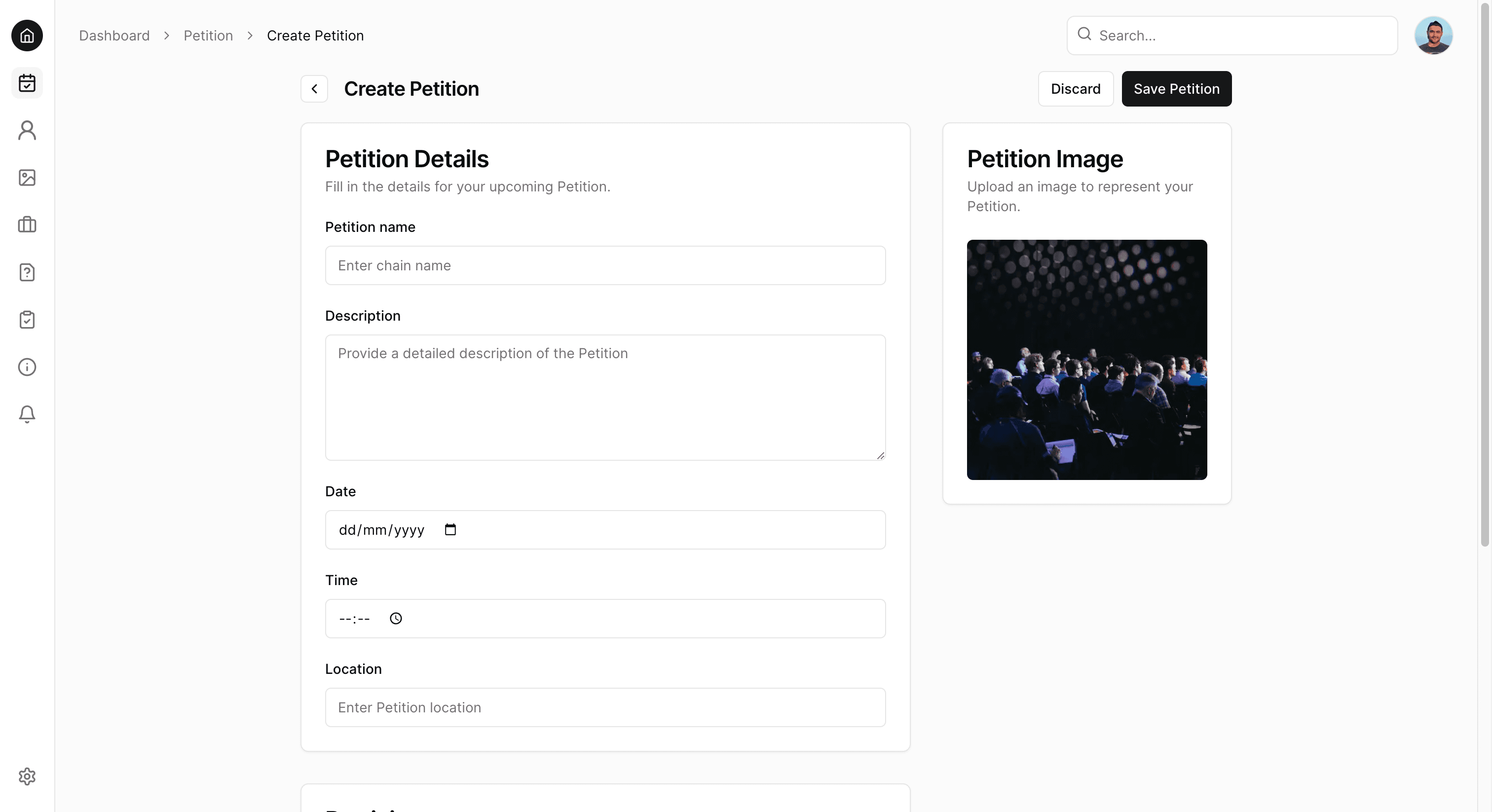
Task: Select the calendar check sidebar icon
Action: (27, 83)
